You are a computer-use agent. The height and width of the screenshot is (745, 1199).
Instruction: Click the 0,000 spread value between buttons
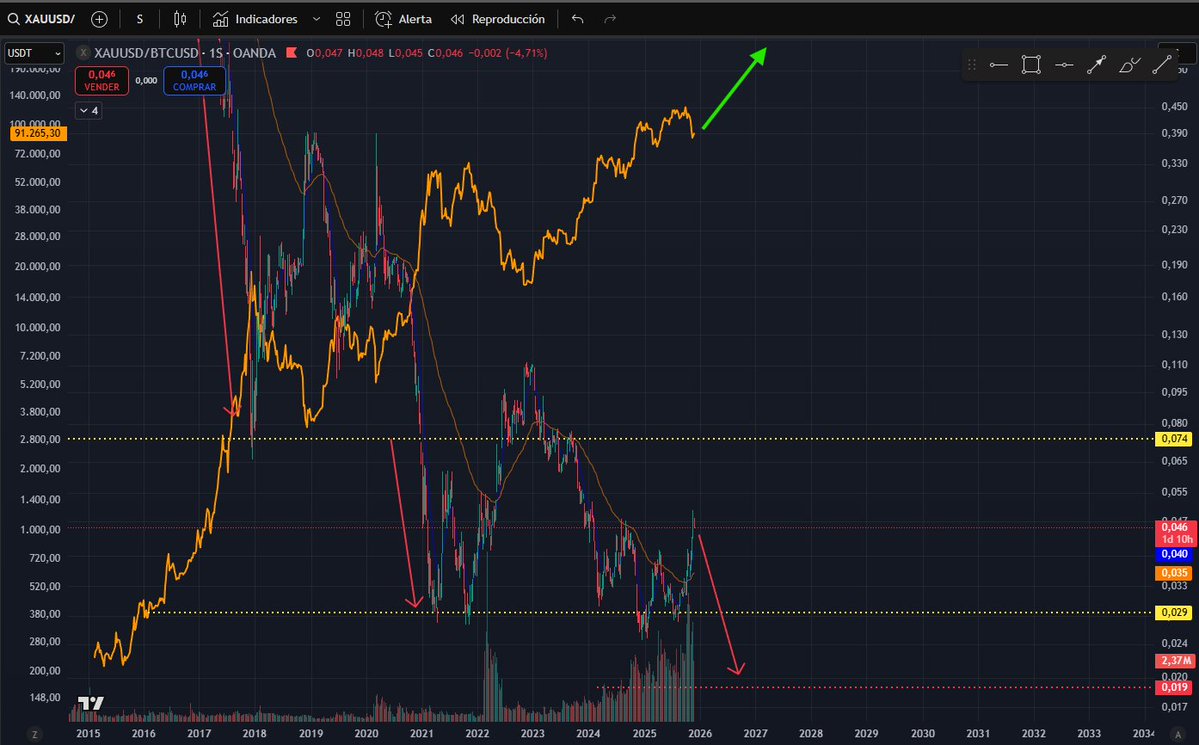tap(146, 80)
